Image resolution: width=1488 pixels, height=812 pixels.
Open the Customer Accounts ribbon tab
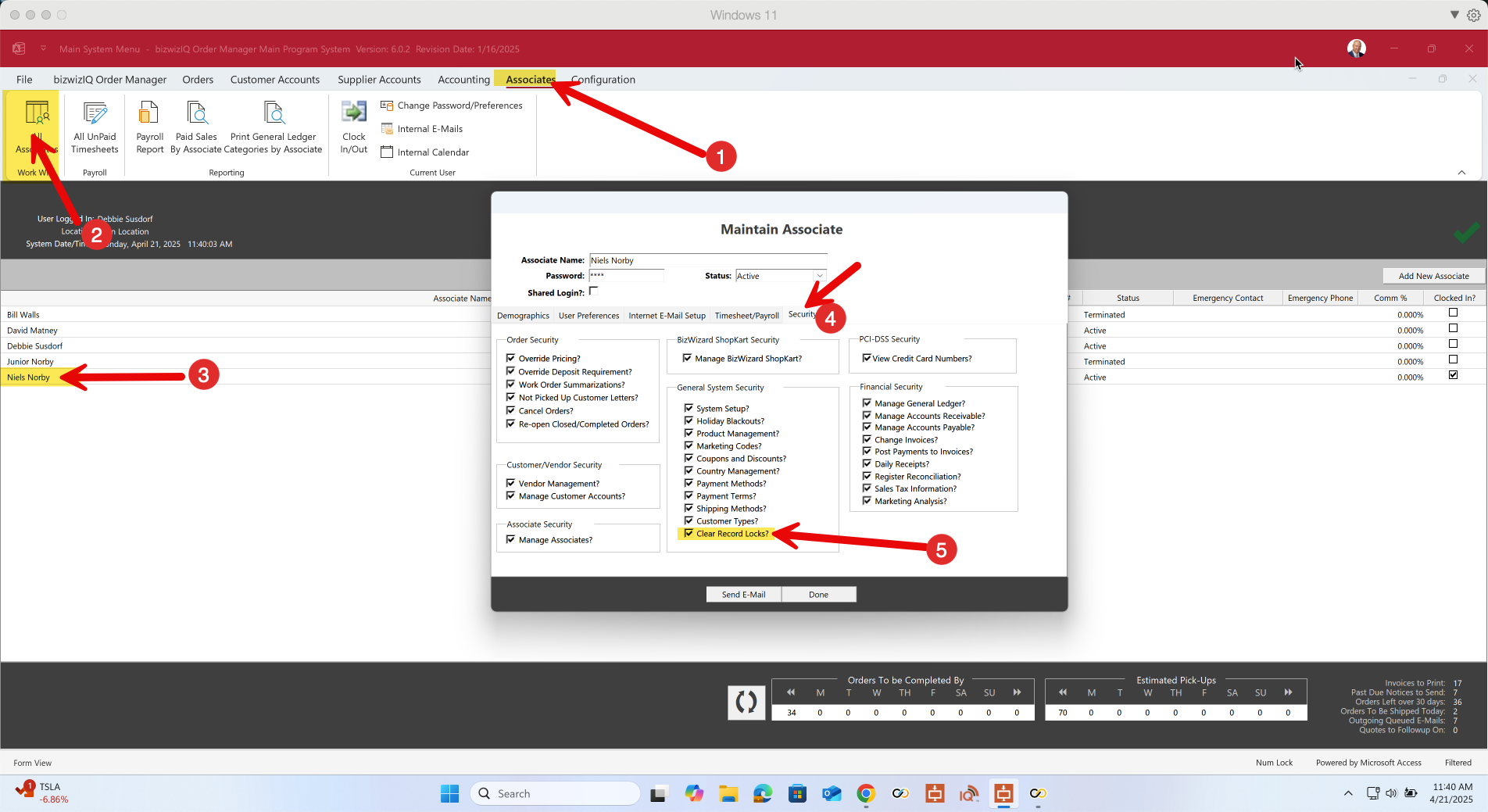tap(275, 80)
